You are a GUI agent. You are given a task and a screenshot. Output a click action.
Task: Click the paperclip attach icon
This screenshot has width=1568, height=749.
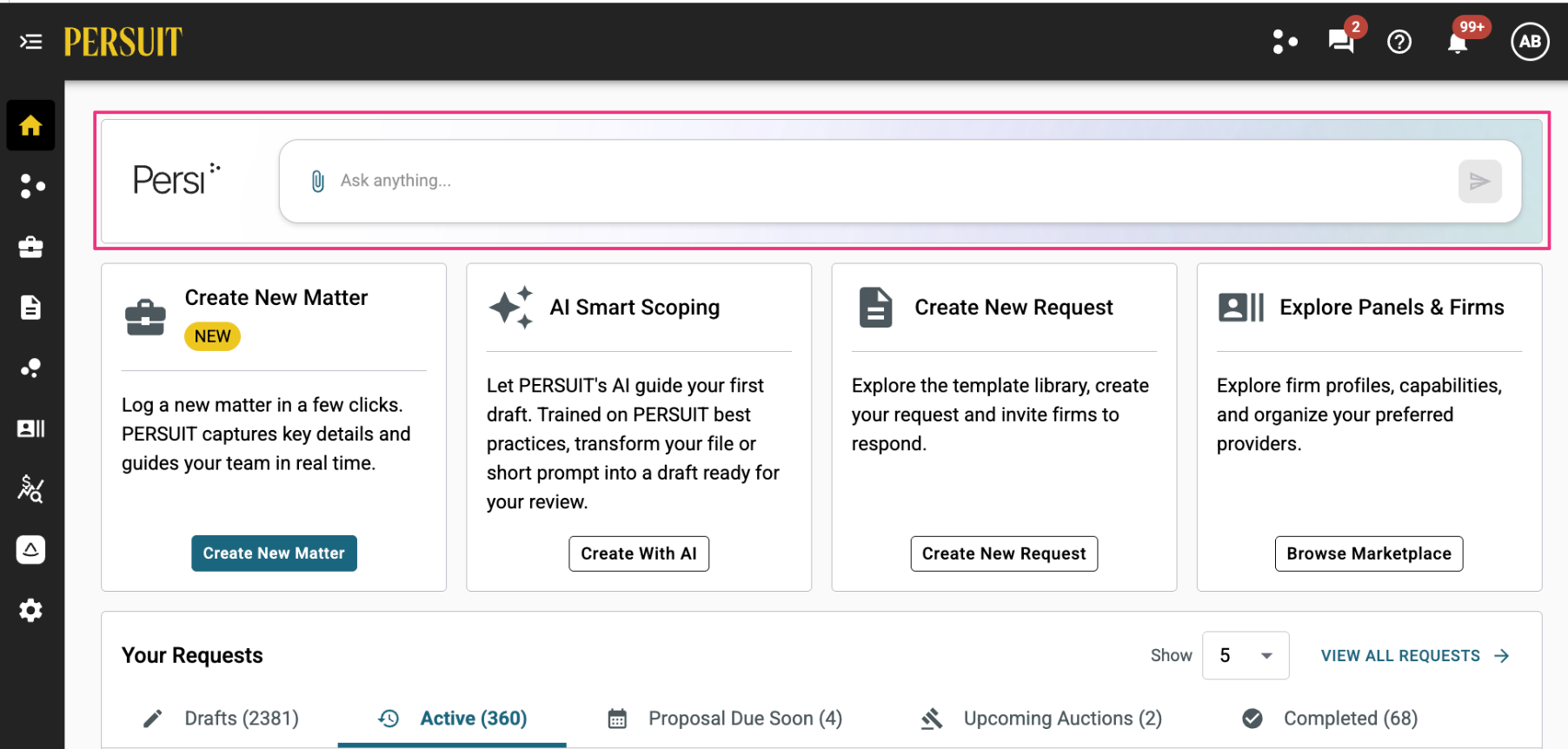[318, 181]
